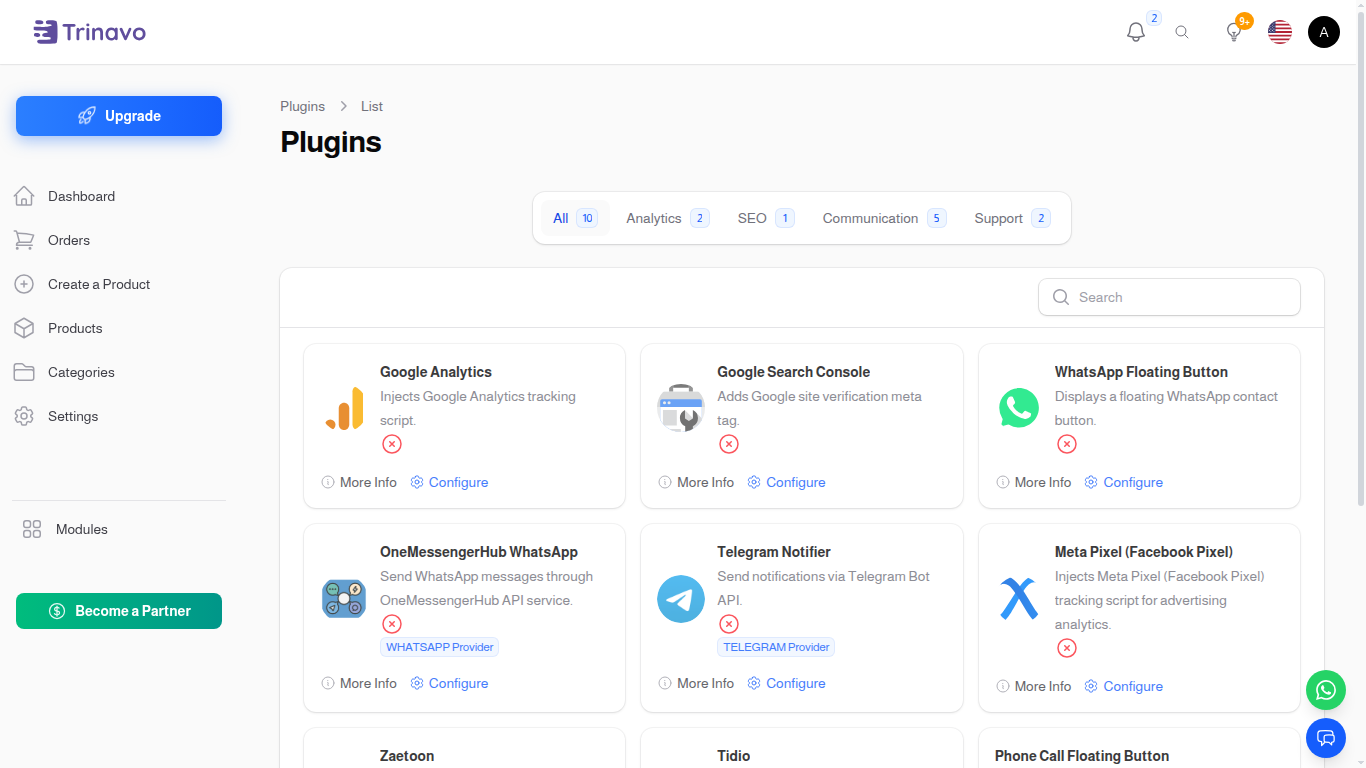
Task: Configure the OneMessengerHub WhatsApp plugin
Action: [x=449, y=683]
